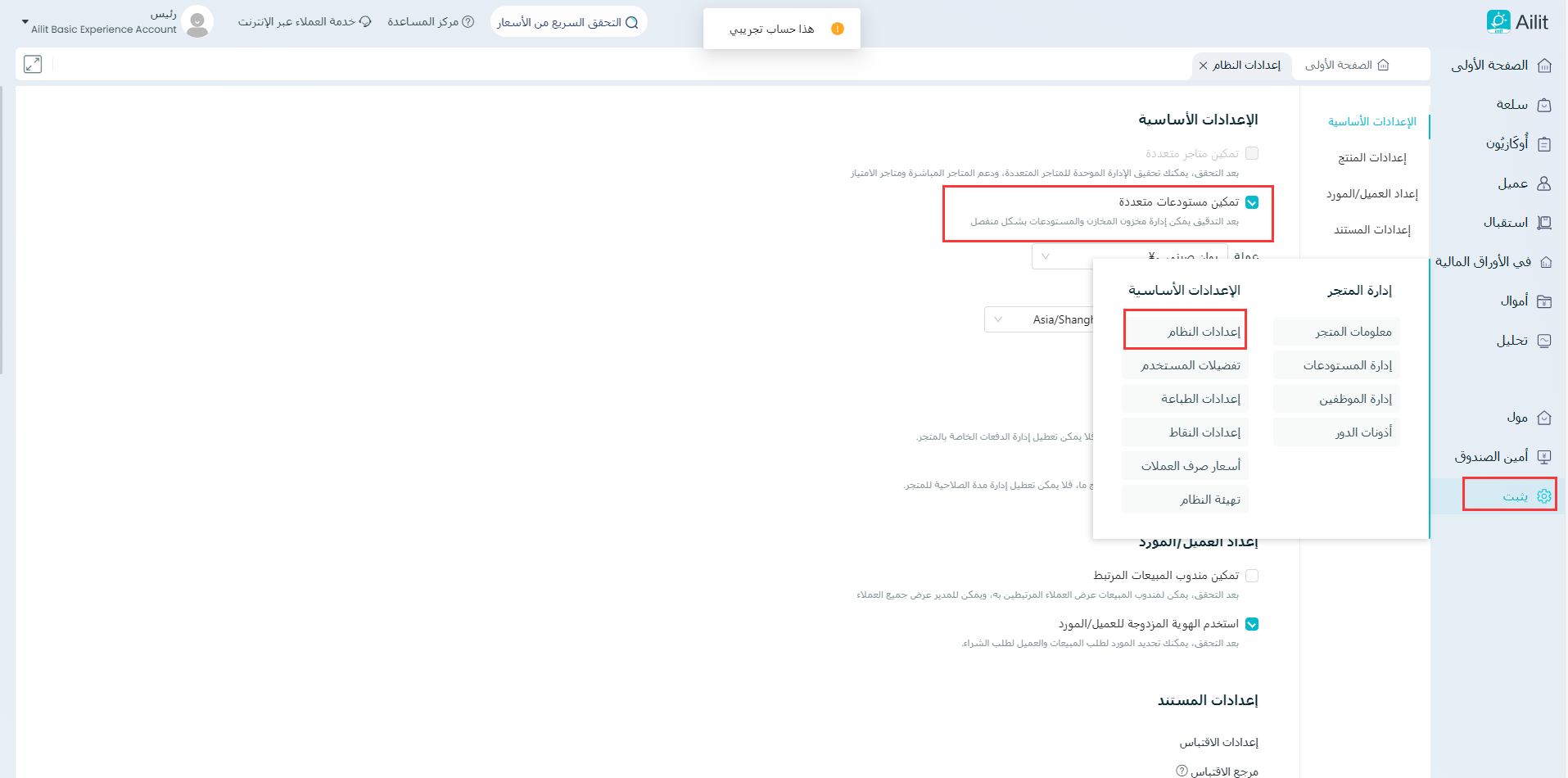Close the إعدادات النظام tab

click(x=1203, y=66)
